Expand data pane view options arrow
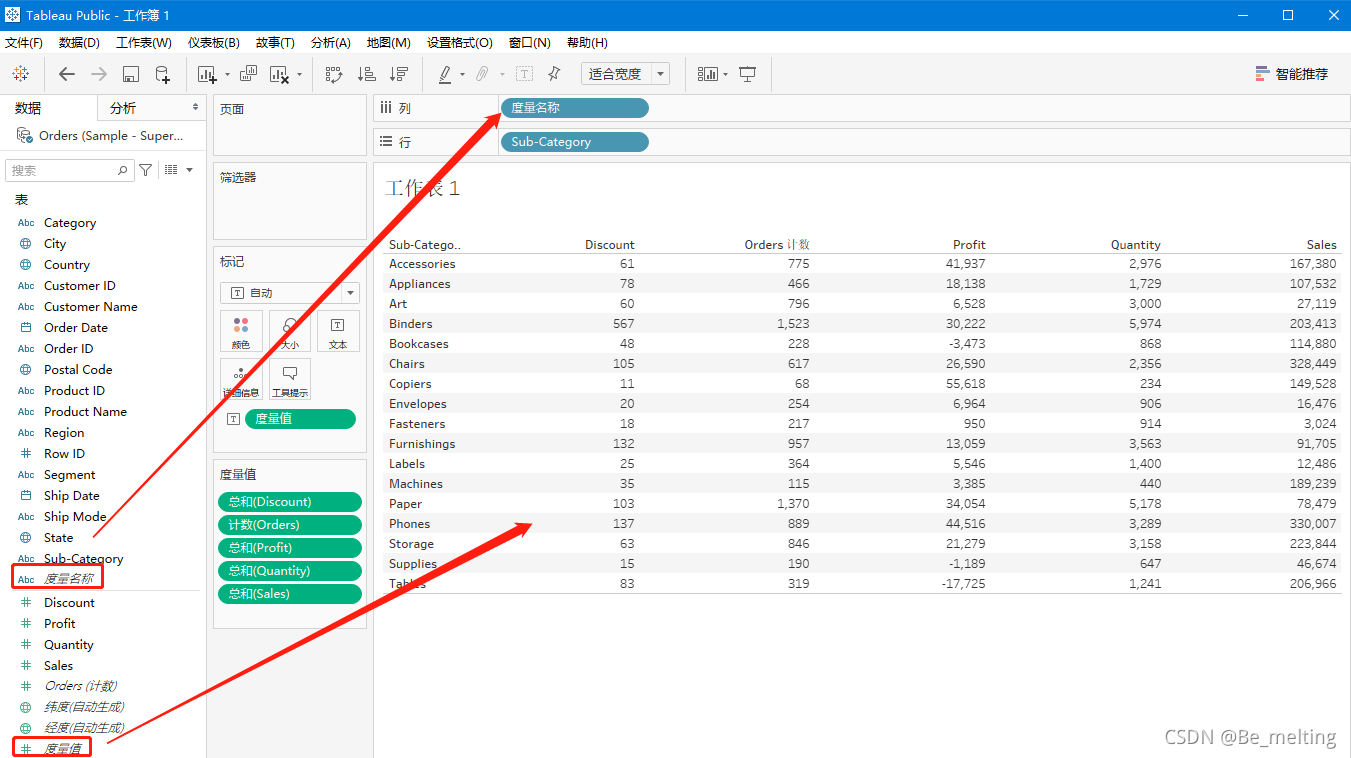This screenshot has width=1351, height=758. 189,170
